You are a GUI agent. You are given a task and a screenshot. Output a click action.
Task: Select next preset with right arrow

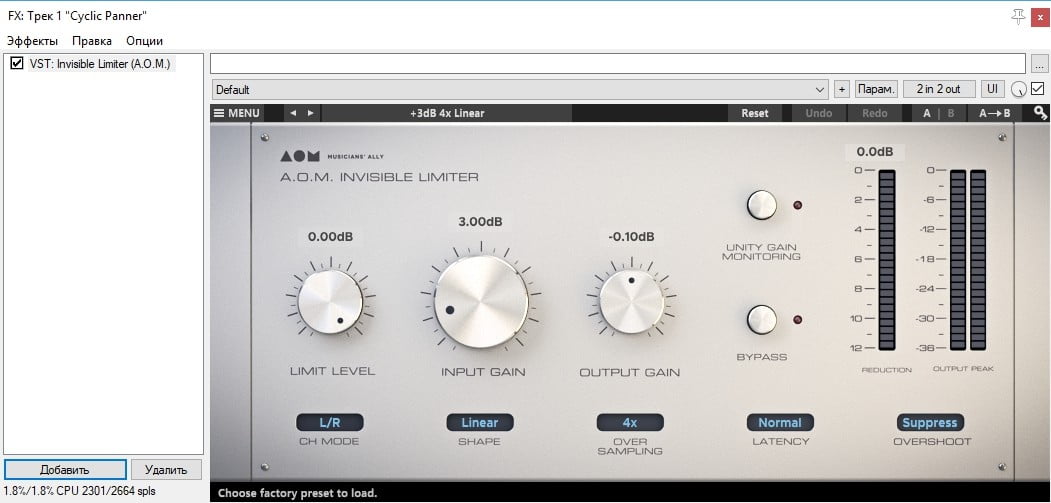(x=310, y=113)
